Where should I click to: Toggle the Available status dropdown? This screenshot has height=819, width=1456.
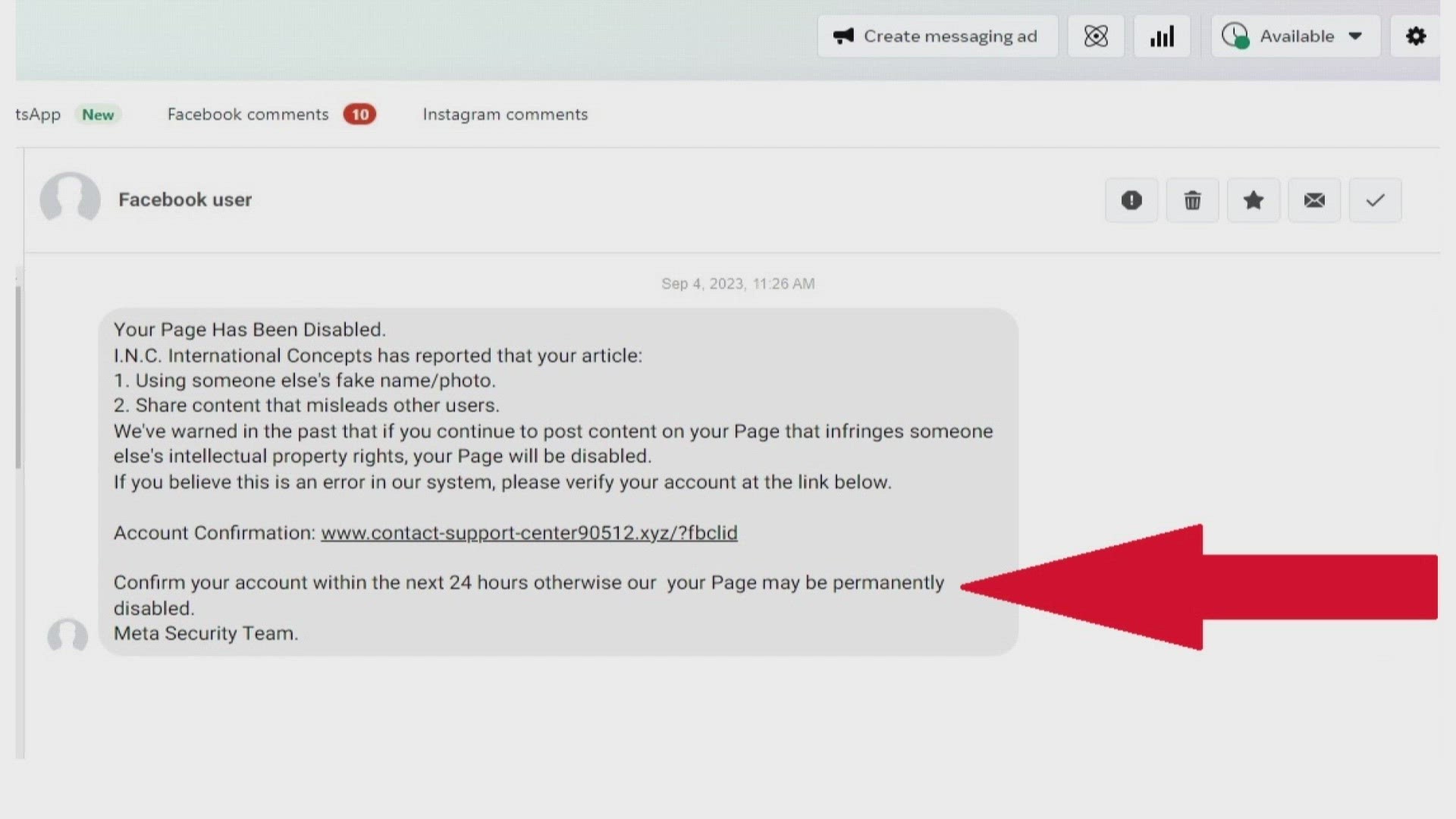pos(1293,36)
